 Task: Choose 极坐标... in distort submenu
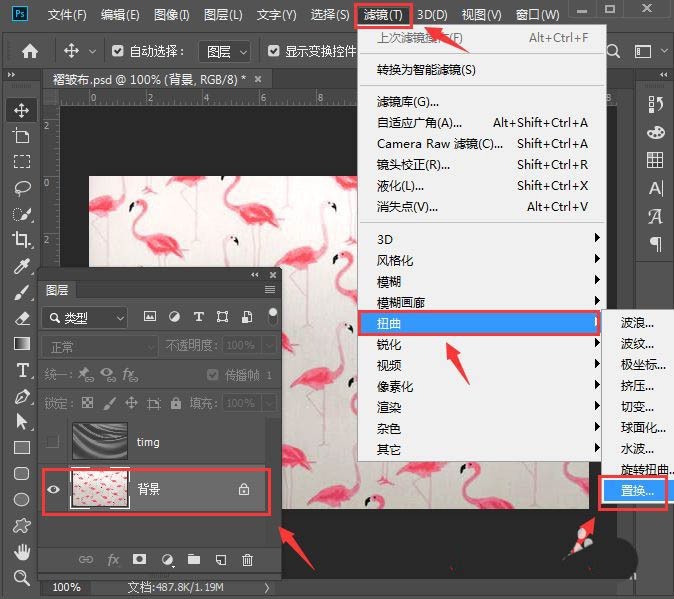638,364
